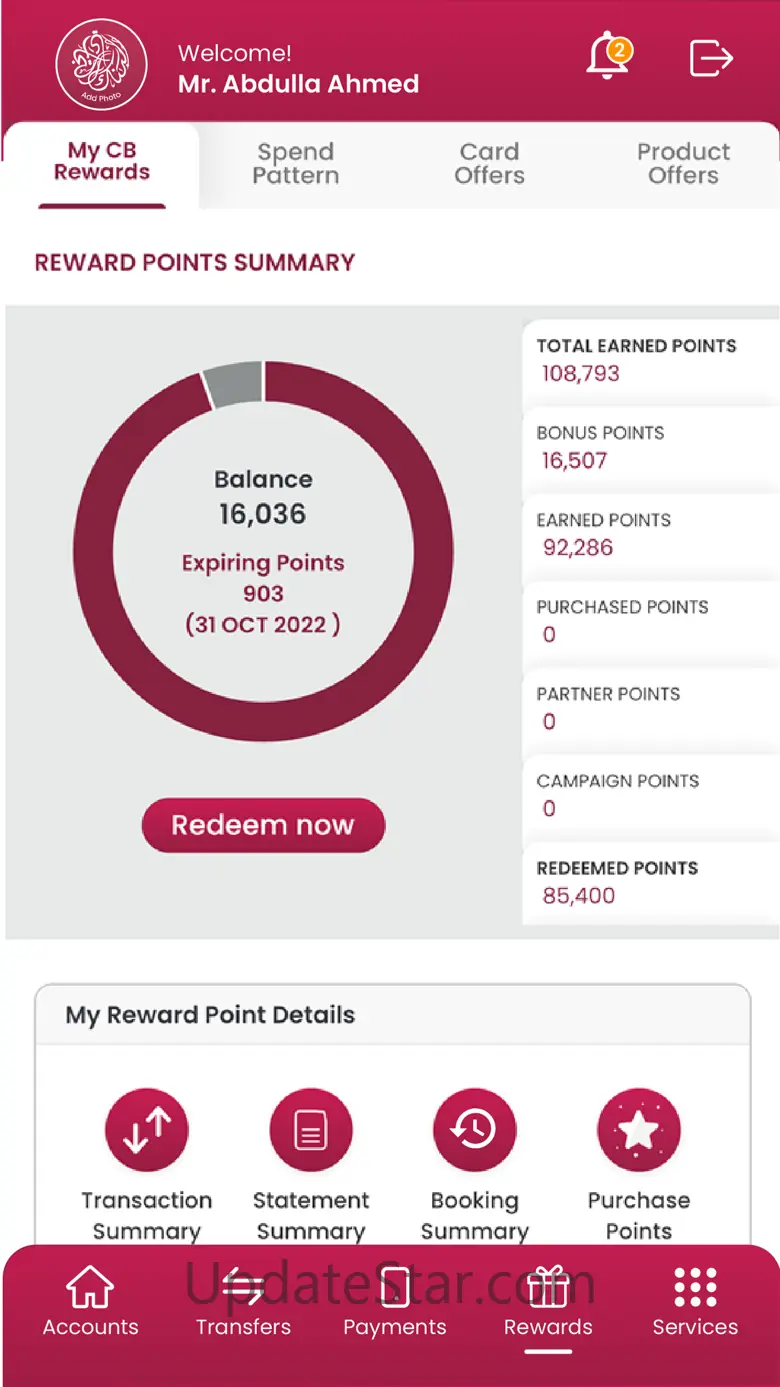Tap the Redeemed Points card
The width and height of the screenshot is (780, 1387).
point(650,882)
